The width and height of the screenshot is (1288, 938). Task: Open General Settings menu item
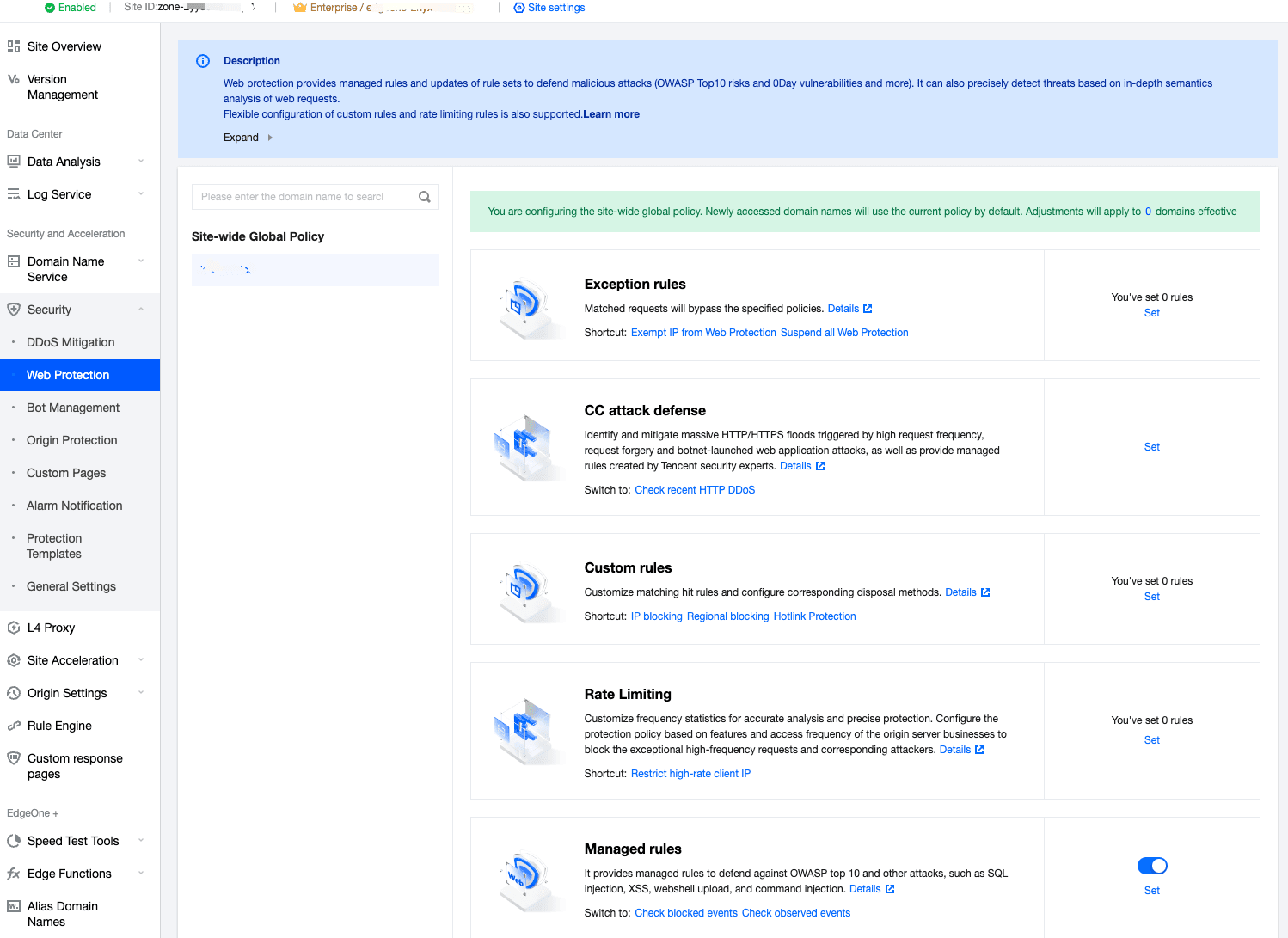[x=80, y=586]
